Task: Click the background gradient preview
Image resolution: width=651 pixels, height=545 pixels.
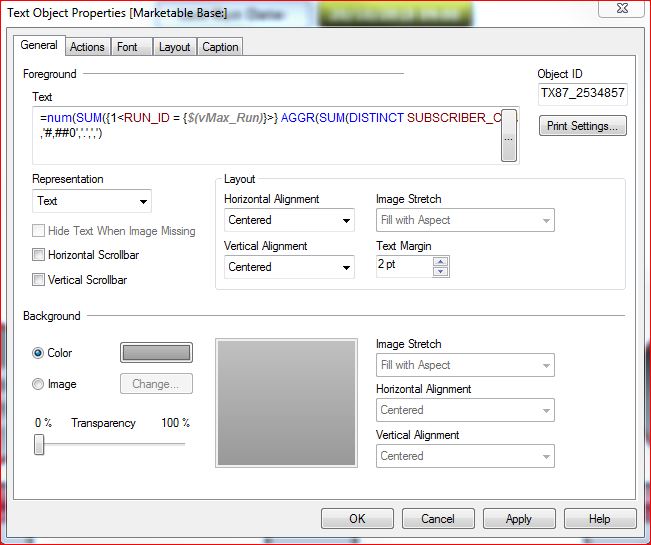Action: (x=286, y=403)
